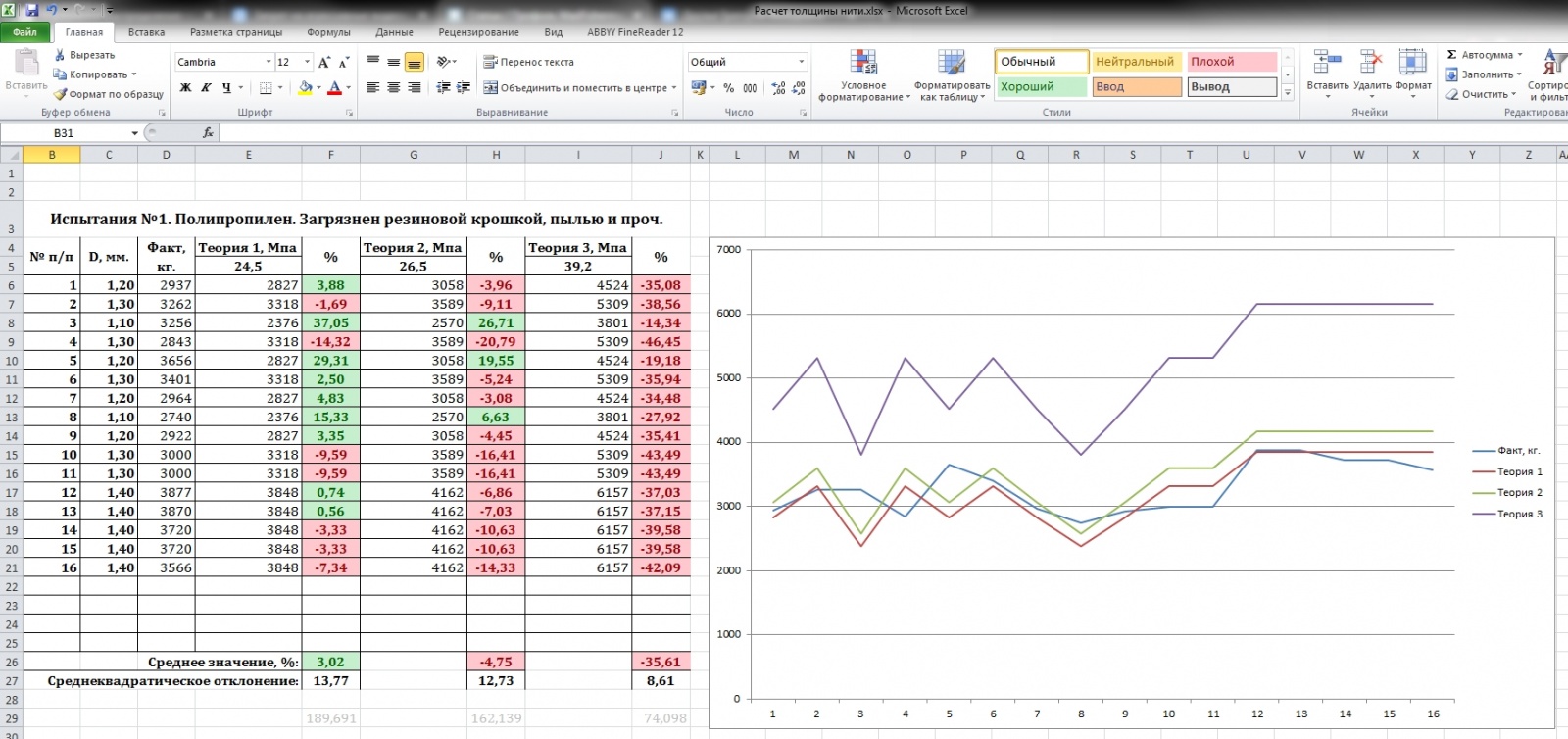
Task: Toggle align text right
Action: pos(414,87)
